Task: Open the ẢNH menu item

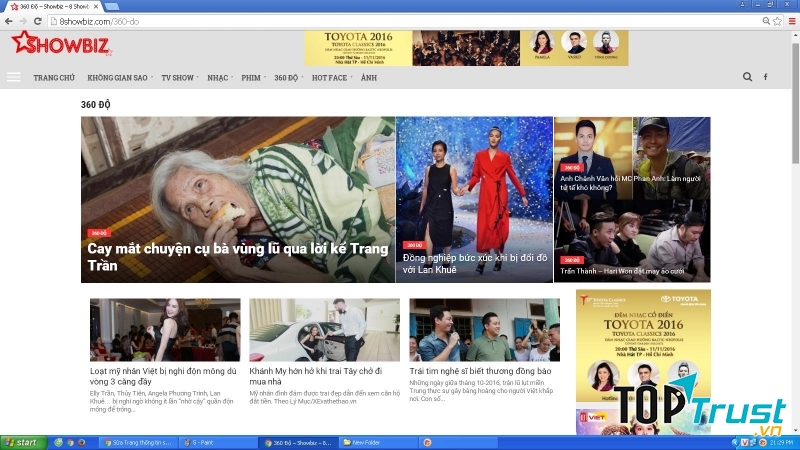Action: (x=369, y=78)
